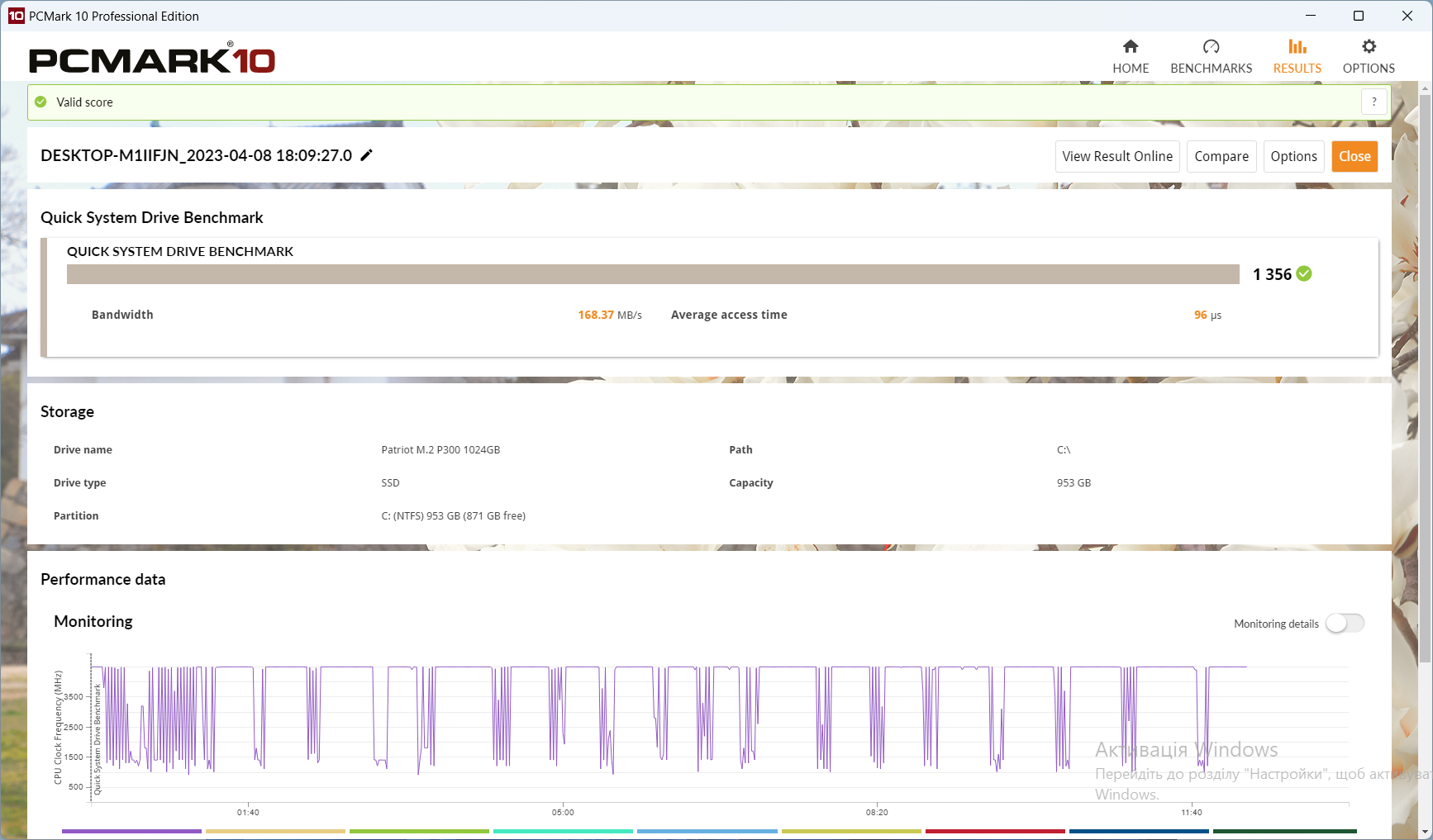
Task: Click the drive type value SSD
Action: click(390, 483)
